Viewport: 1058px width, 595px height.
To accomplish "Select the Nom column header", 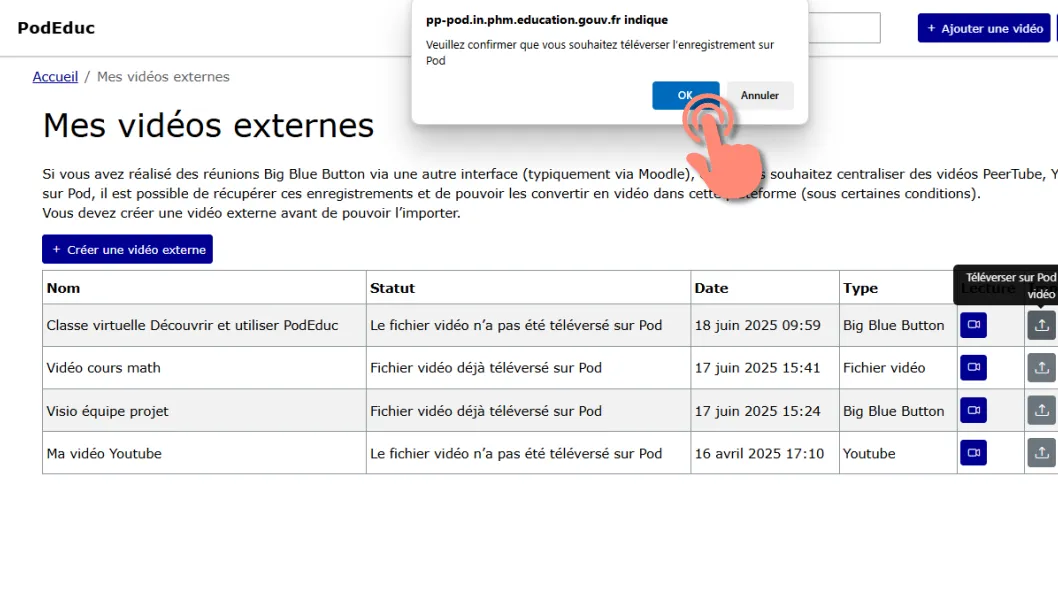I will pyautogui.click(x=204, y=288).
